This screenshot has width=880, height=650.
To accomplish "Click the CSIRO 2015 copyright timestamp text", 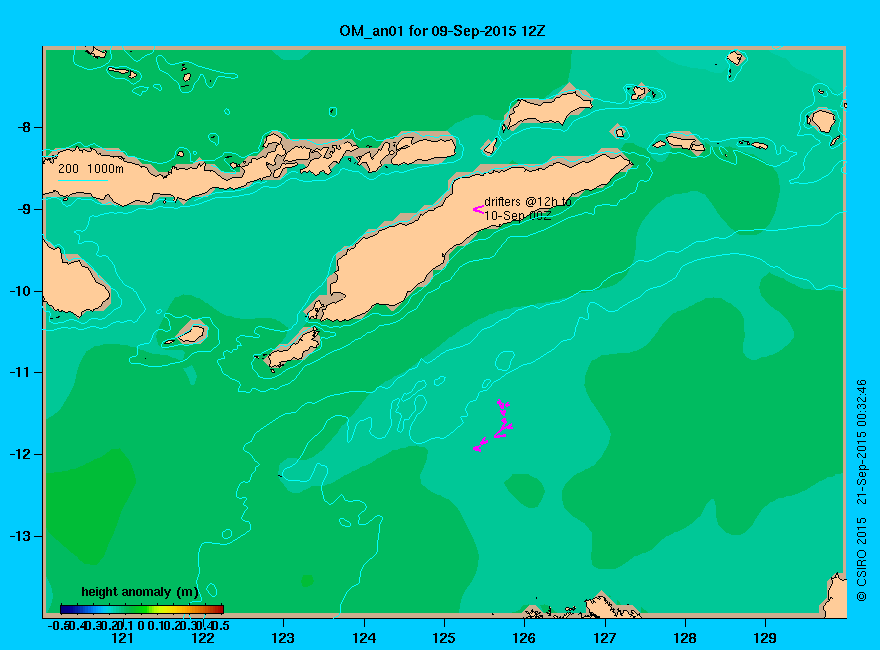I will (x=861, y=490).
